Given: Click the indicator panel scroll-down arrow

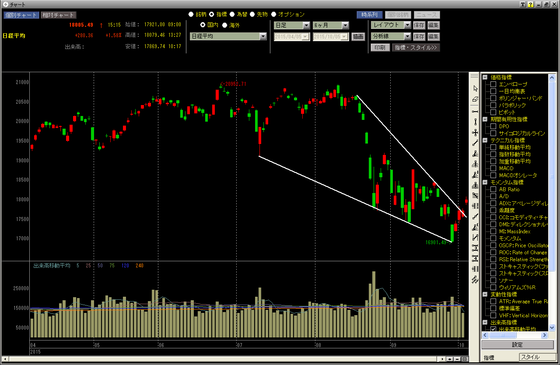Looking at the screenshot, I should (552, 327).
